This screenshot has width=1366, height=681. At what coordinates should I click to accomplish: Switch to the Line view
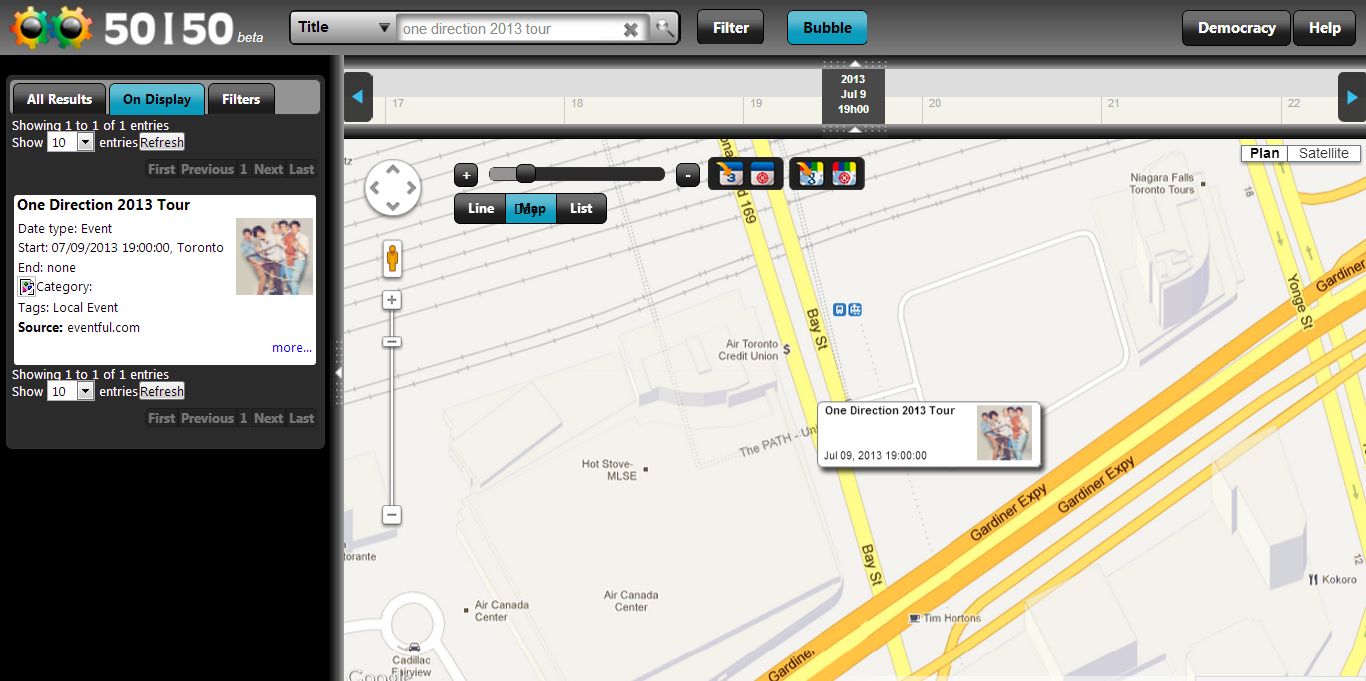pos(481,208)
